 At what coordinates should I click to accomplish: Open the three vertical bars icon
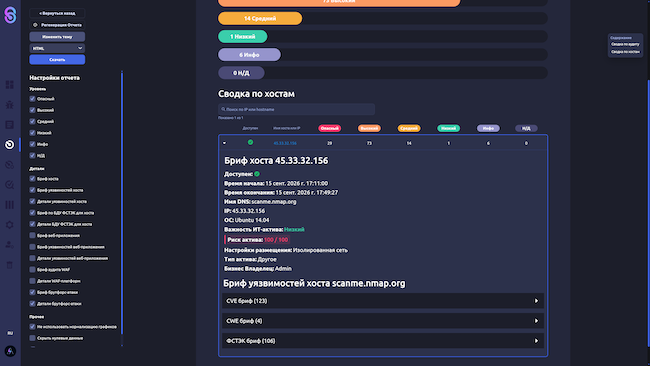coord(10,205)
